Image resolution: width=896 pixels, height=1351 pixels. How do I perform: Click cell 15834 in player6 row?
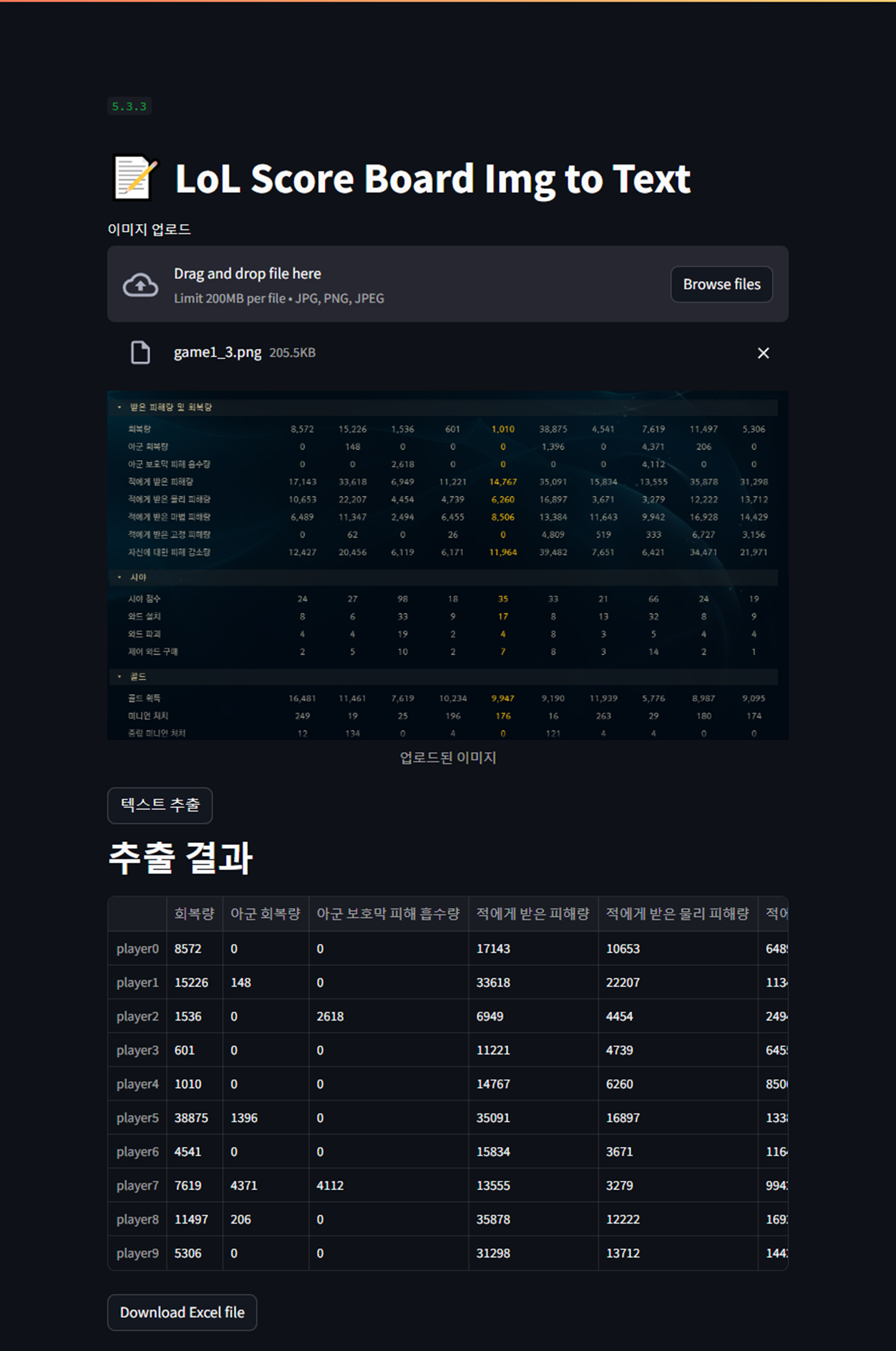coord(533,1151)
